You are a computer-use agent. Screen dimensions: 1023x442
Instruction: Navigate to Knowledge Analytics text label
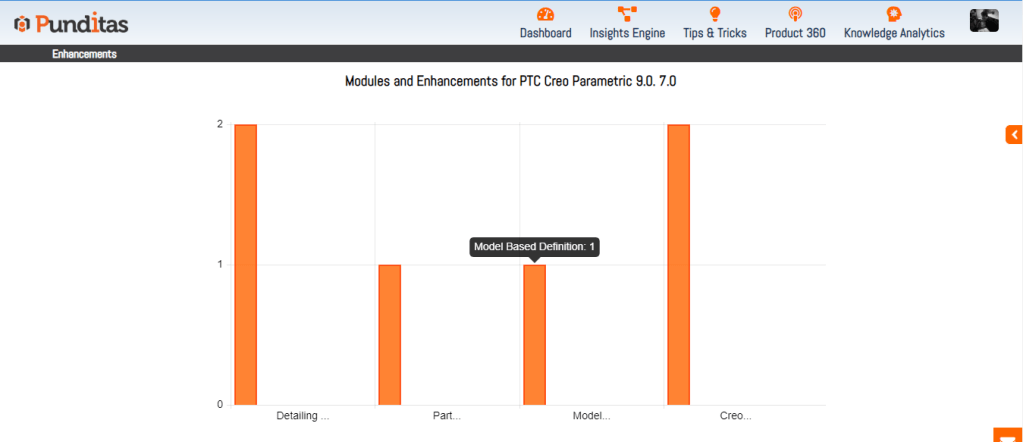coord(894,33)
